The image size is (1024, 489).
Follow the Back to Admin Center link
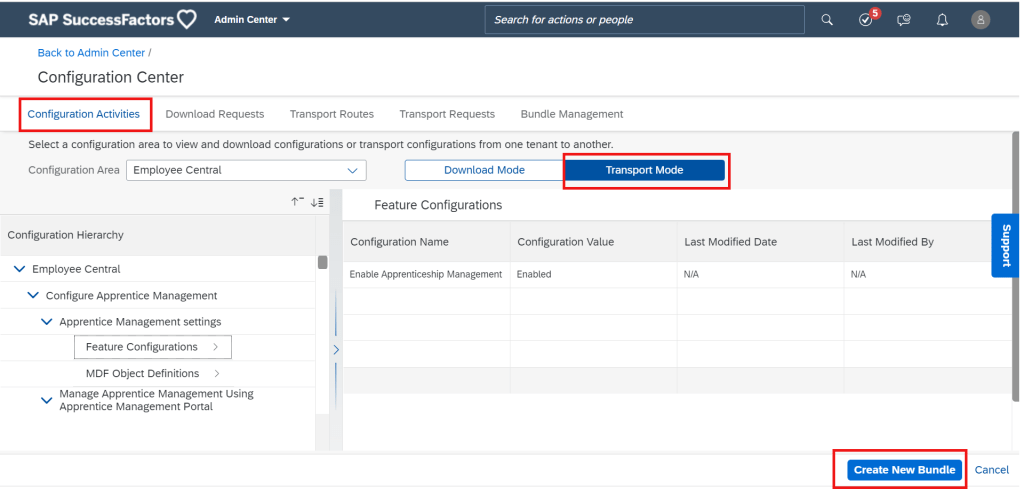(x=91, y=53)
